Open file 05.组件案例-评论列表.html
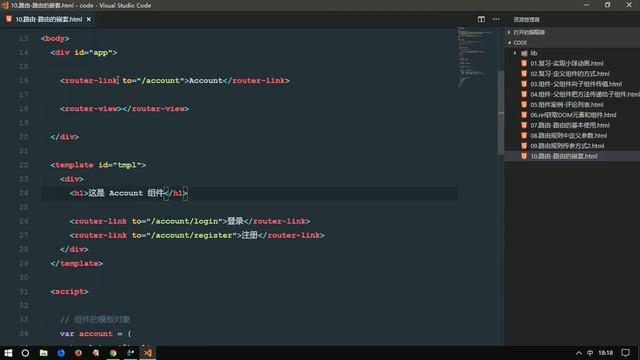Viewport: 640px width, 360px height. [567, 104]
